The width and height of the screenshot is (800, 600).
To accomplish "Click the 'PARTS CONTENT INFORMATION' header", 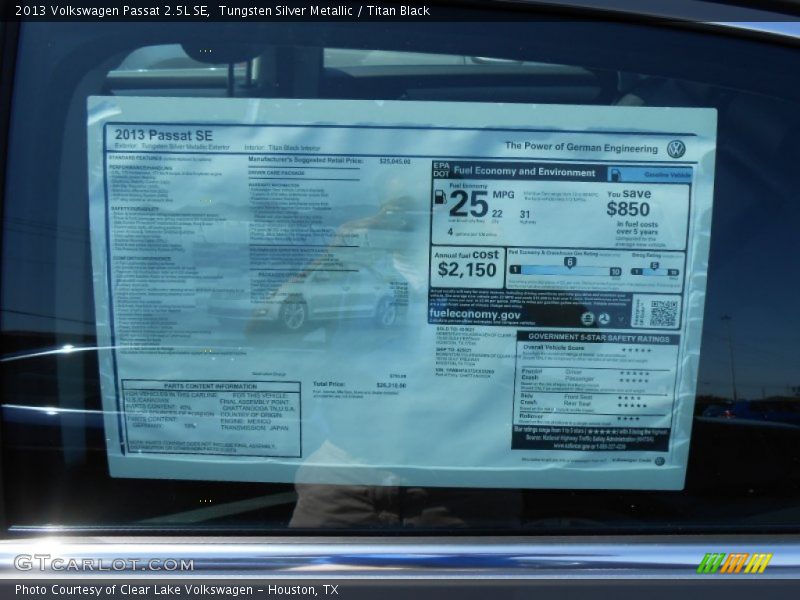I will pyautogui.click(x=210, y=386).
